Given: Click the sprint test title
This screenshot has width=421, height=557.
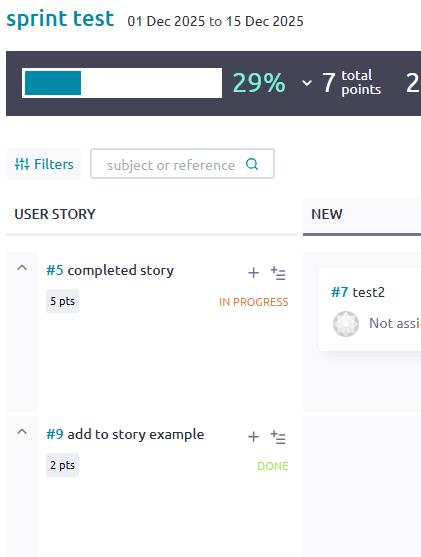Looking at the screenshot, I should (60, 19).
